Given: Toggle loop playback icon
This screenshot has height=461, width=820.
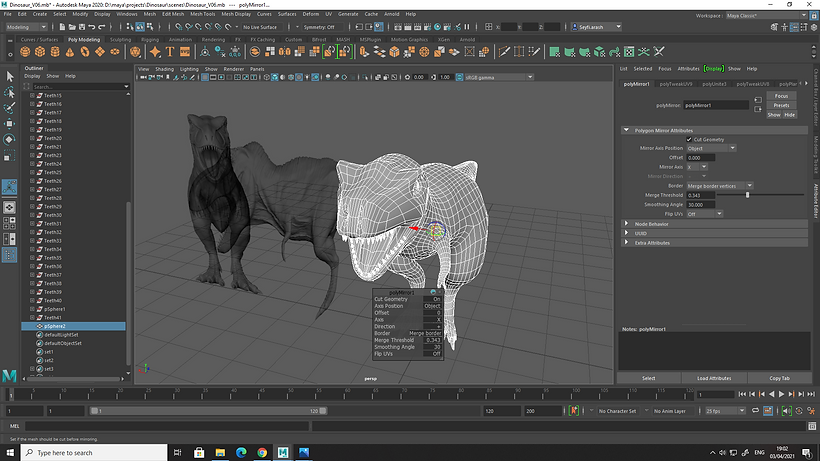Looking at the screenshot, I should pyautogui.click(x=755, y=411).
